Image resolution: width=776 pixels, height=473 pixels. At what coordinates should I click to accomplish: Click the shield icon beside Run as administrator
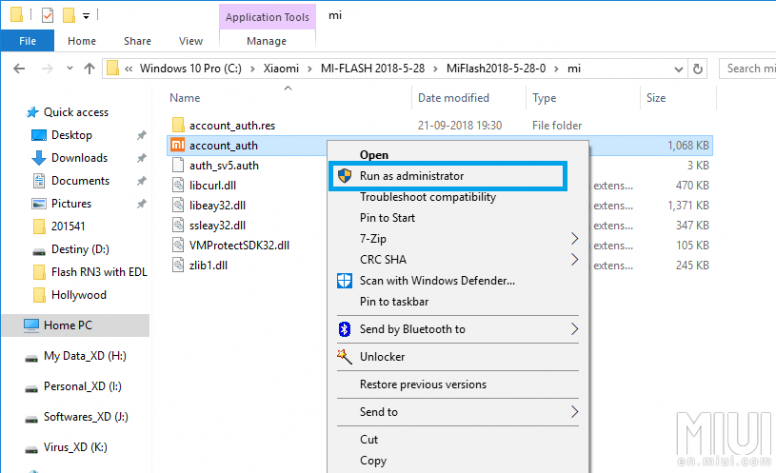click(x=344, y=176)
